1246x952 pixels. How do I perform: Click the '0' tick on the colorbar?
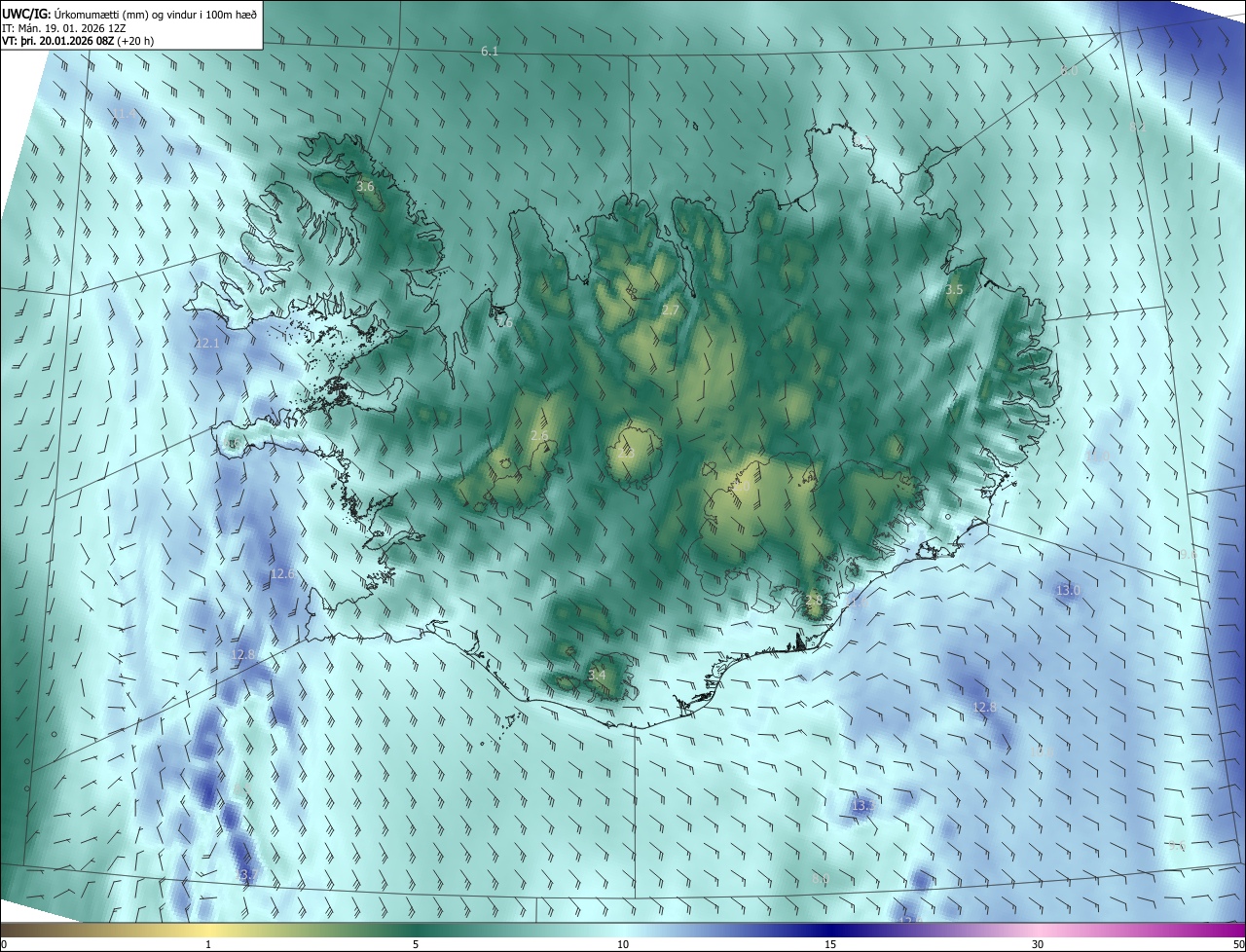[4, 944]
